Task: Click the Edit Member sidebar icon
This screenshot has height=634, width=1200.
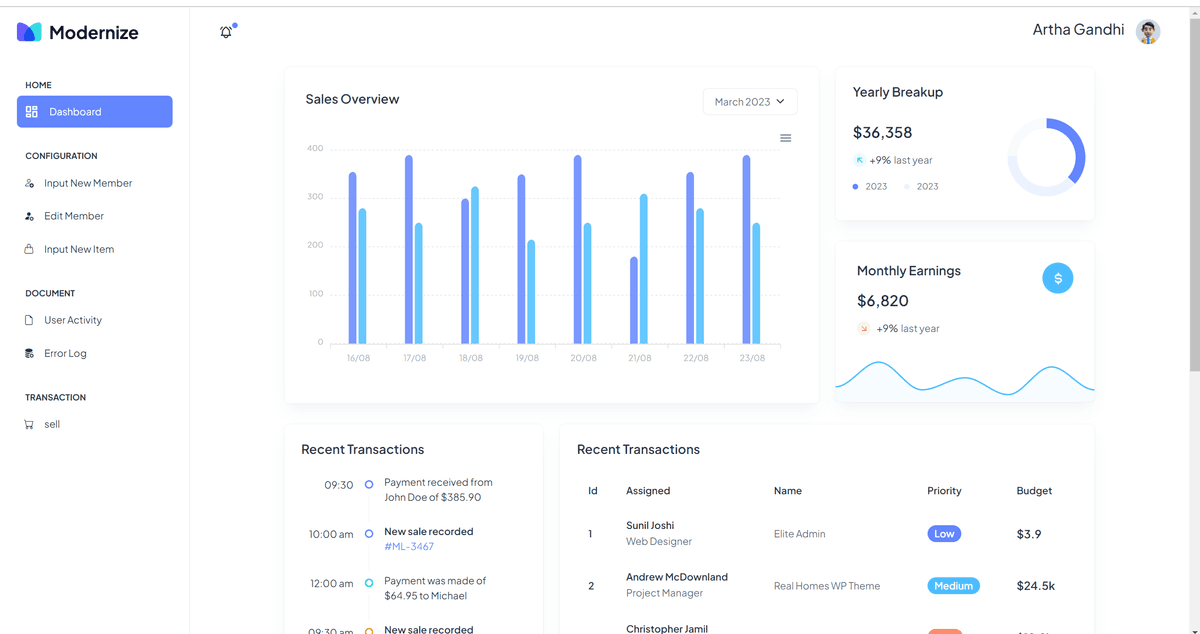Action: (30, 217)
